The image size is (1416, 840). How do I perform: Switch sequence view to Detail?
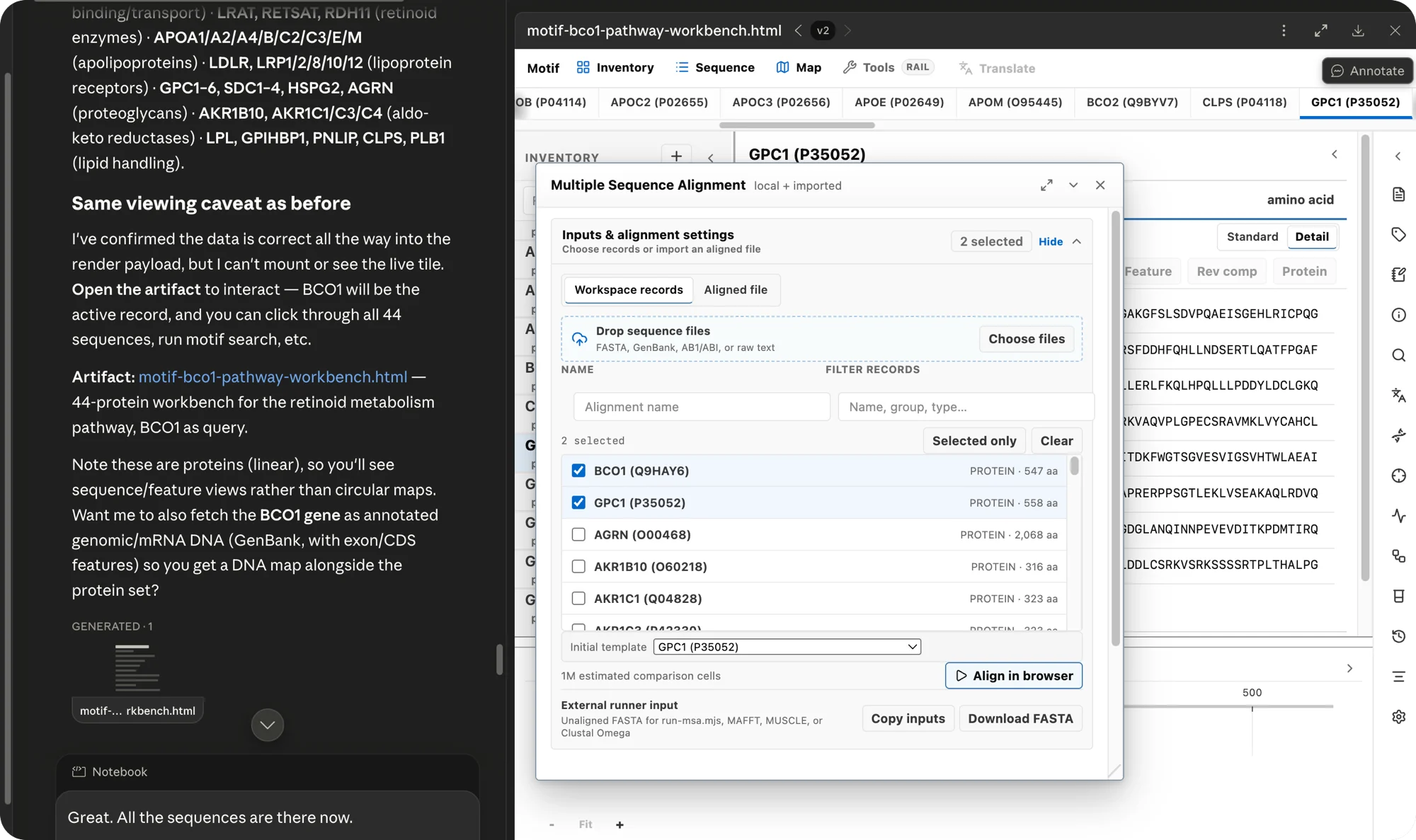[1312, 236]
